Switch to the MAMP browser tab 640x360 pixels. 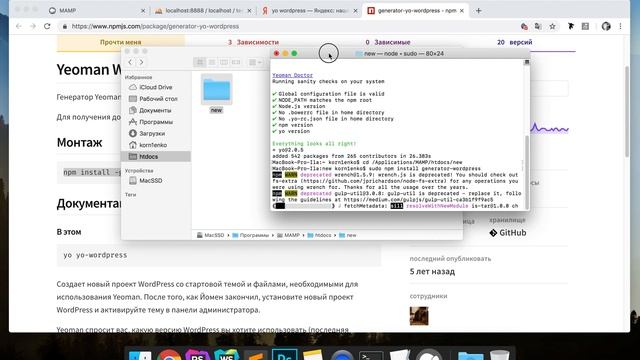[97, 11]
